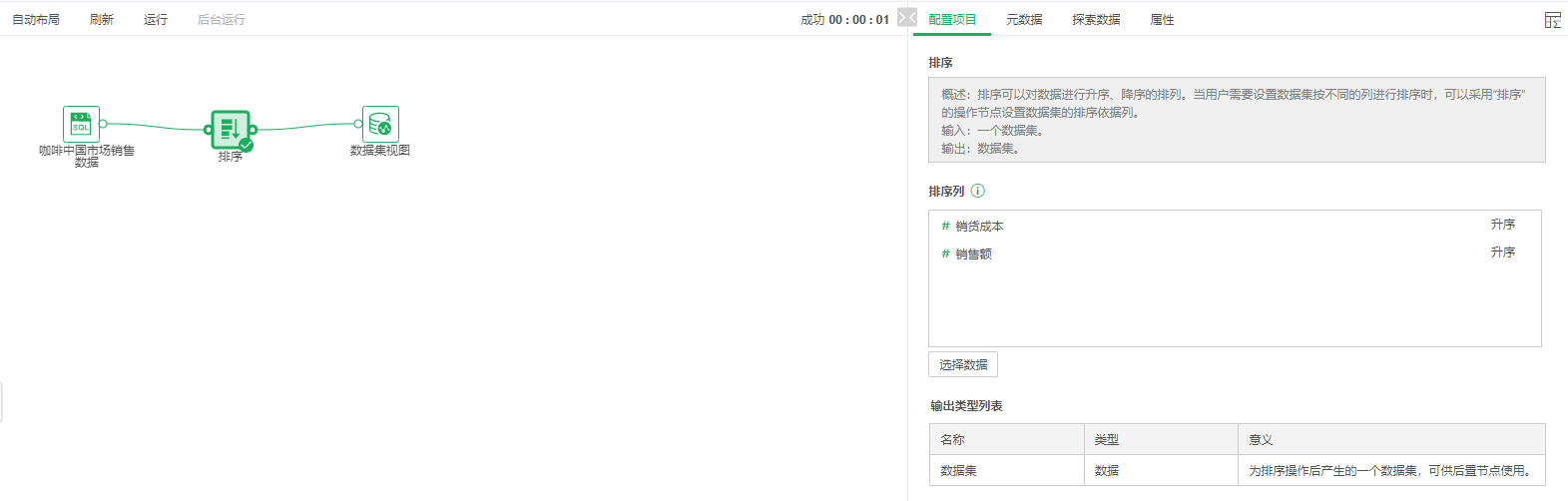The height and width of the screenshot is (501, 1568).
Task: Click 运行 to run the workflow
Action: 156,20
